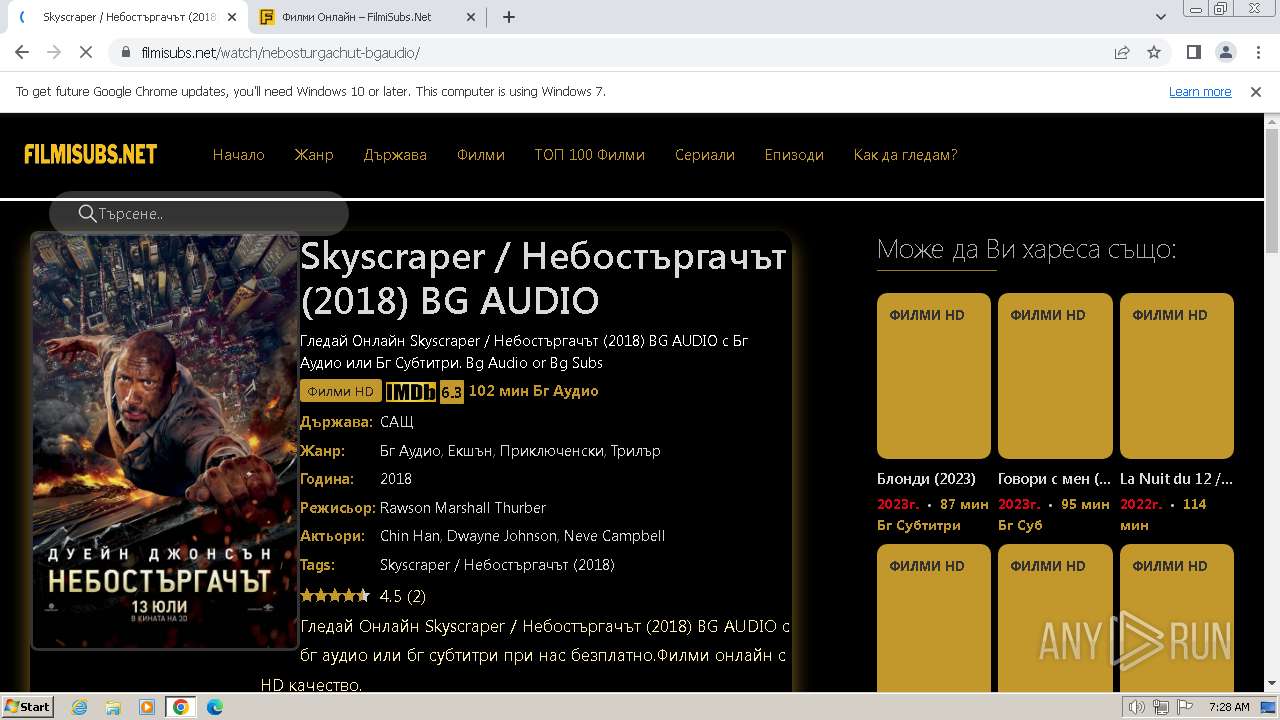Click the Action Center flag icon
The width and height of the screenshot is (1280, 720).
point(1183,707)
